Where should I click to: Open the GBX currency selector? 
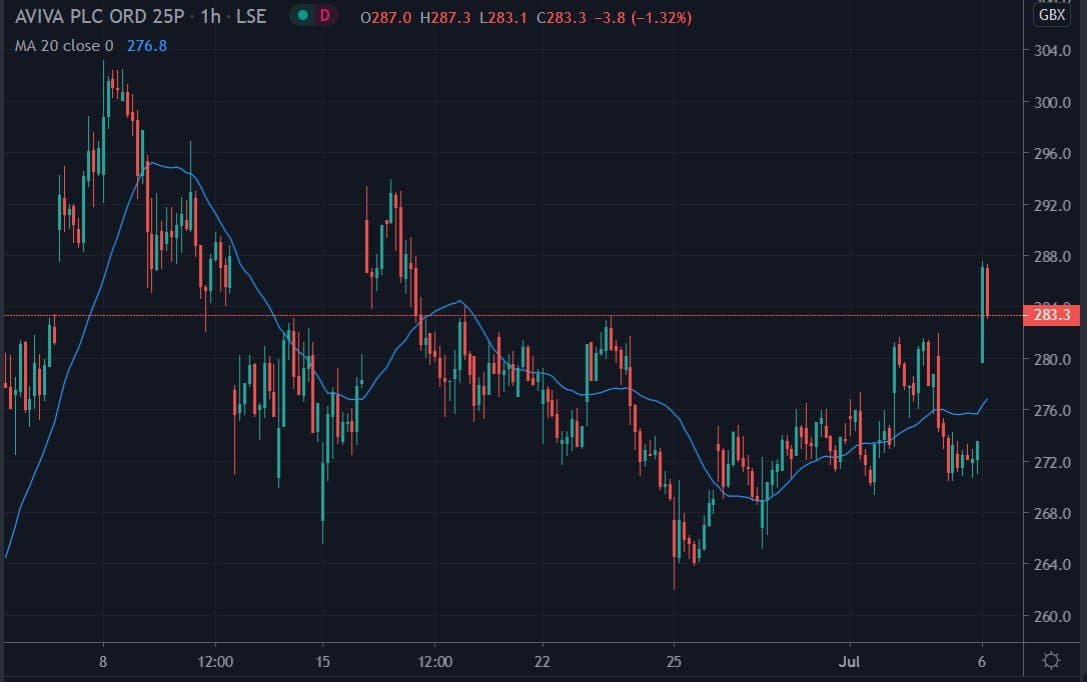coord(1052,15)
